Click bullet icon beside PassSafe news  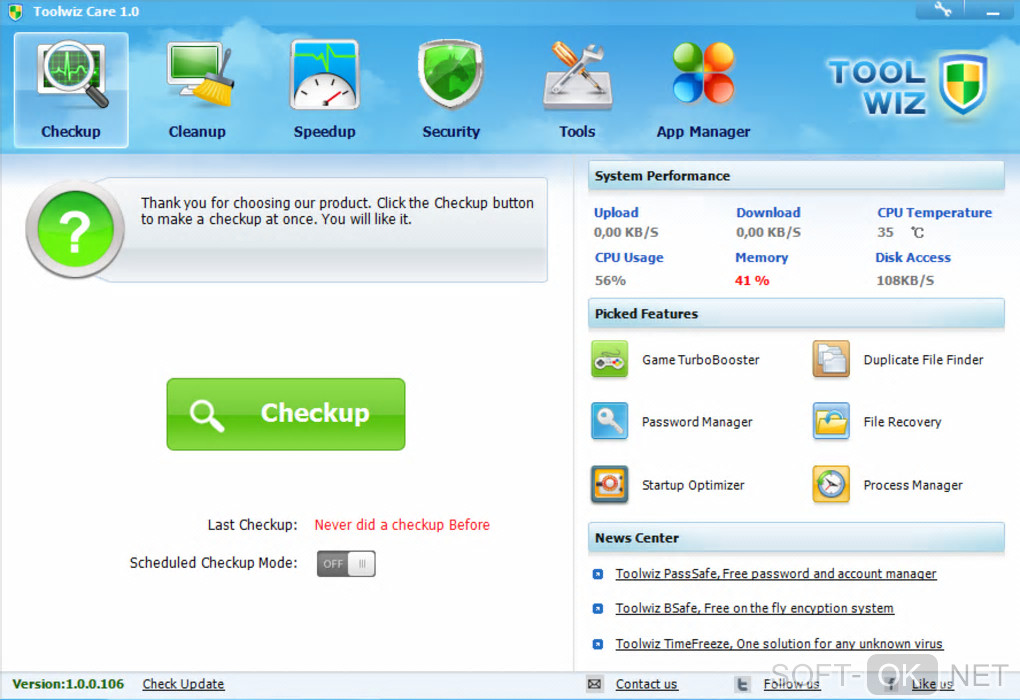tap(598, 574)
